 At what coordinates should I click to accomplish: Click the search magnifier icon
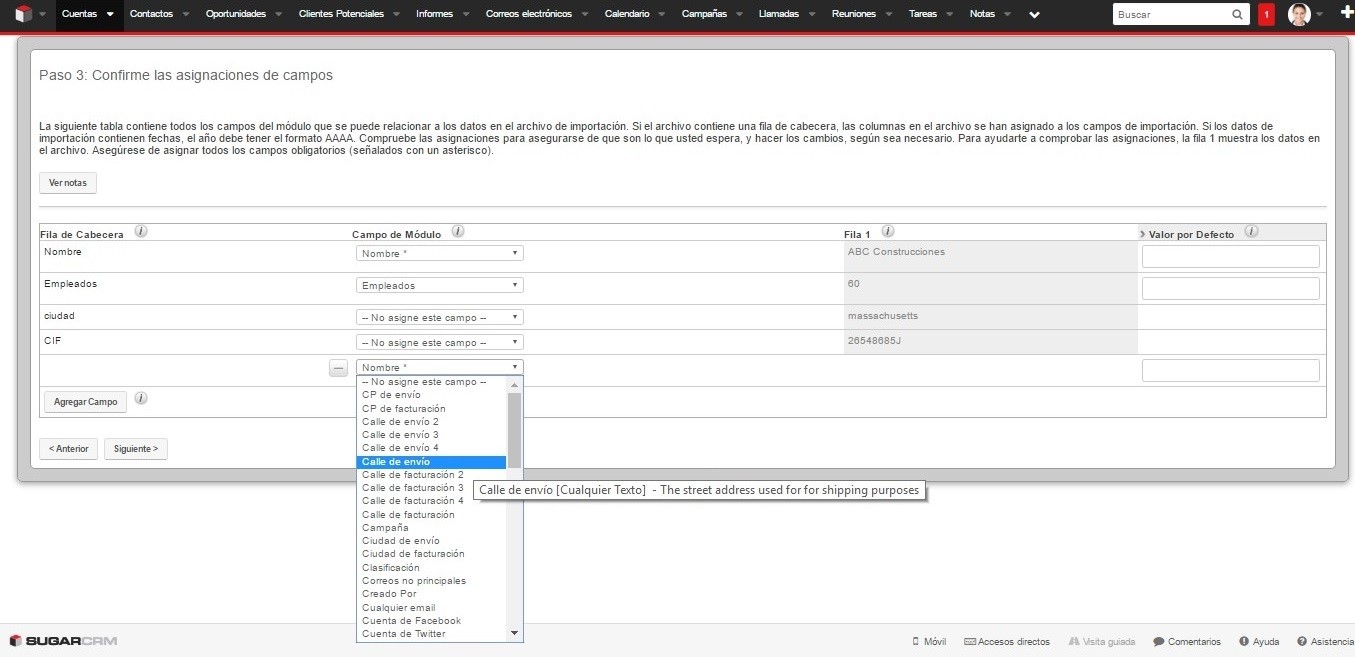point(1237,15)
